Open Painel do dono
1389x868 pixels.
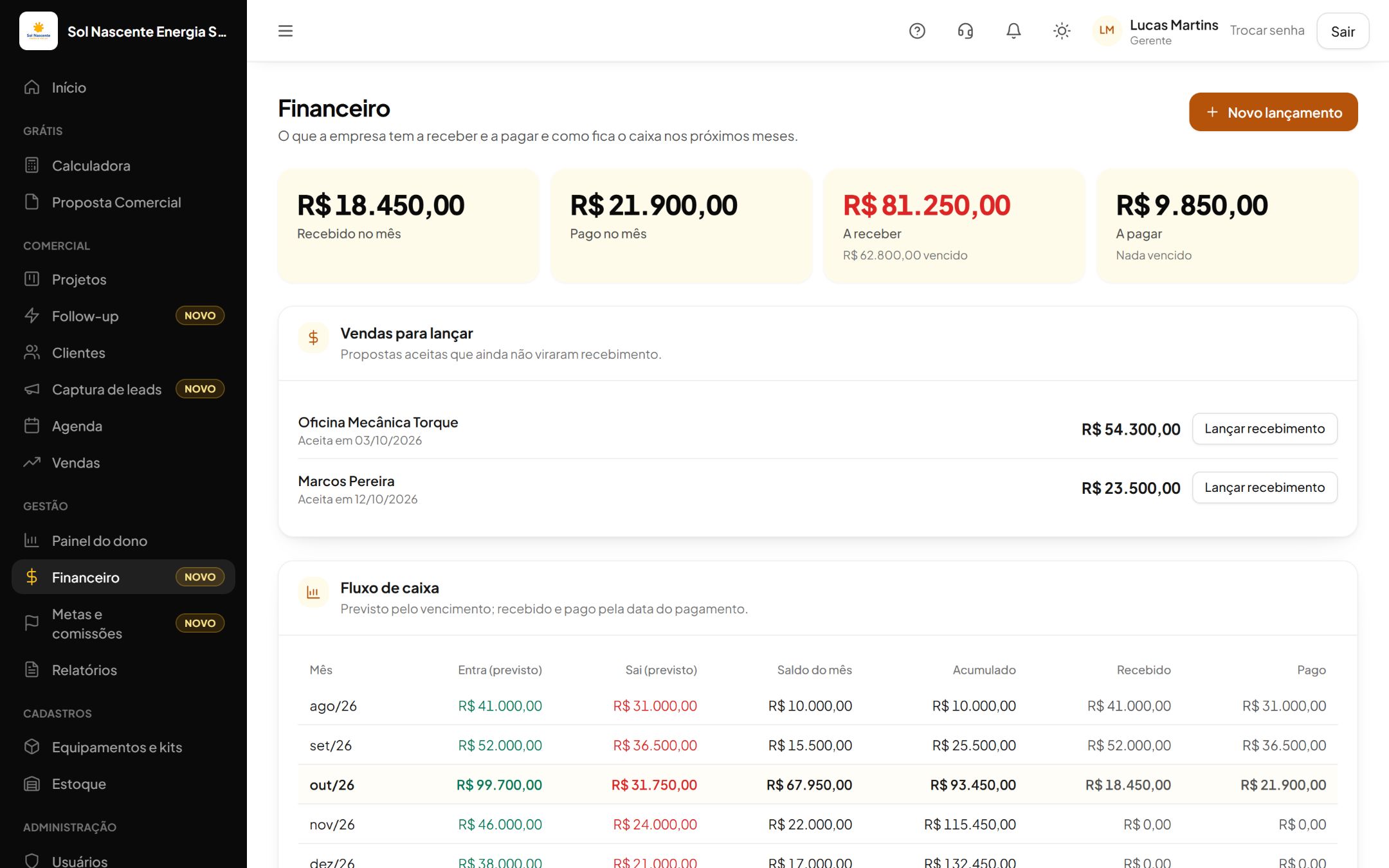(x=123, y=541)
